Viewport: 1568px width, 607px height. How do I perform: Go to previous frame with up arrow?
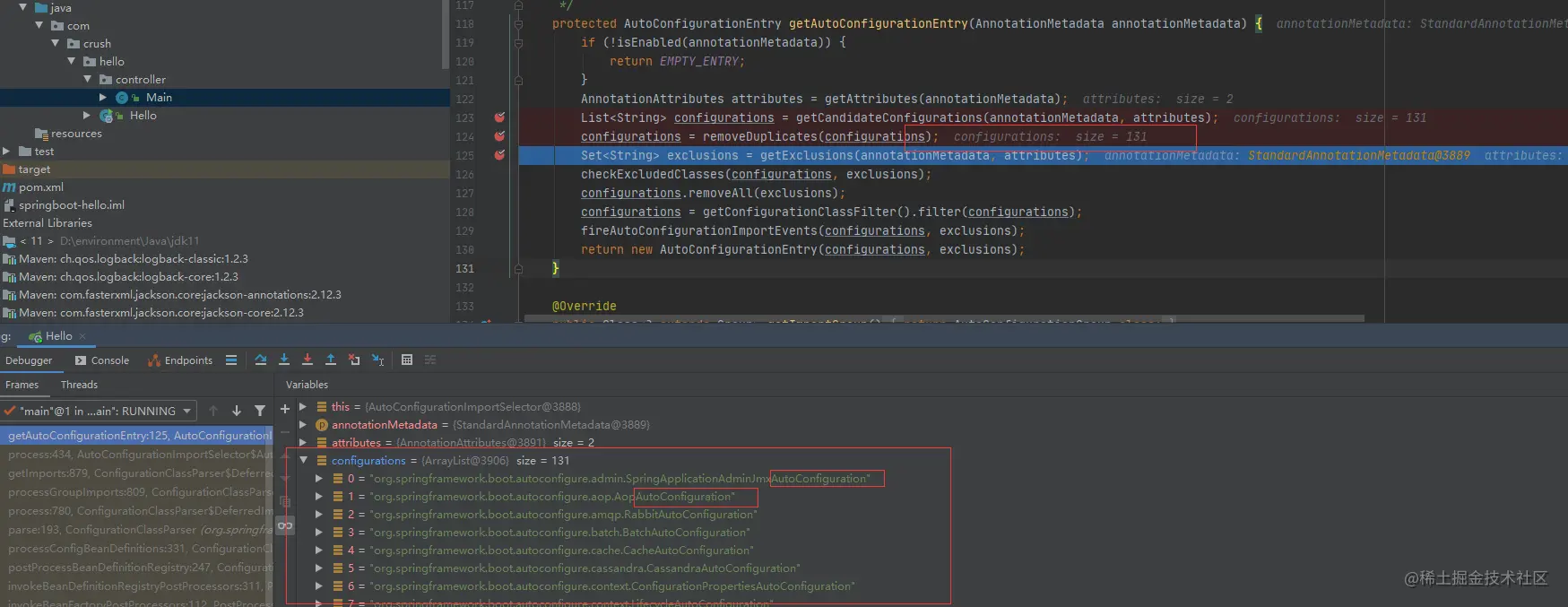click(213, 411)
